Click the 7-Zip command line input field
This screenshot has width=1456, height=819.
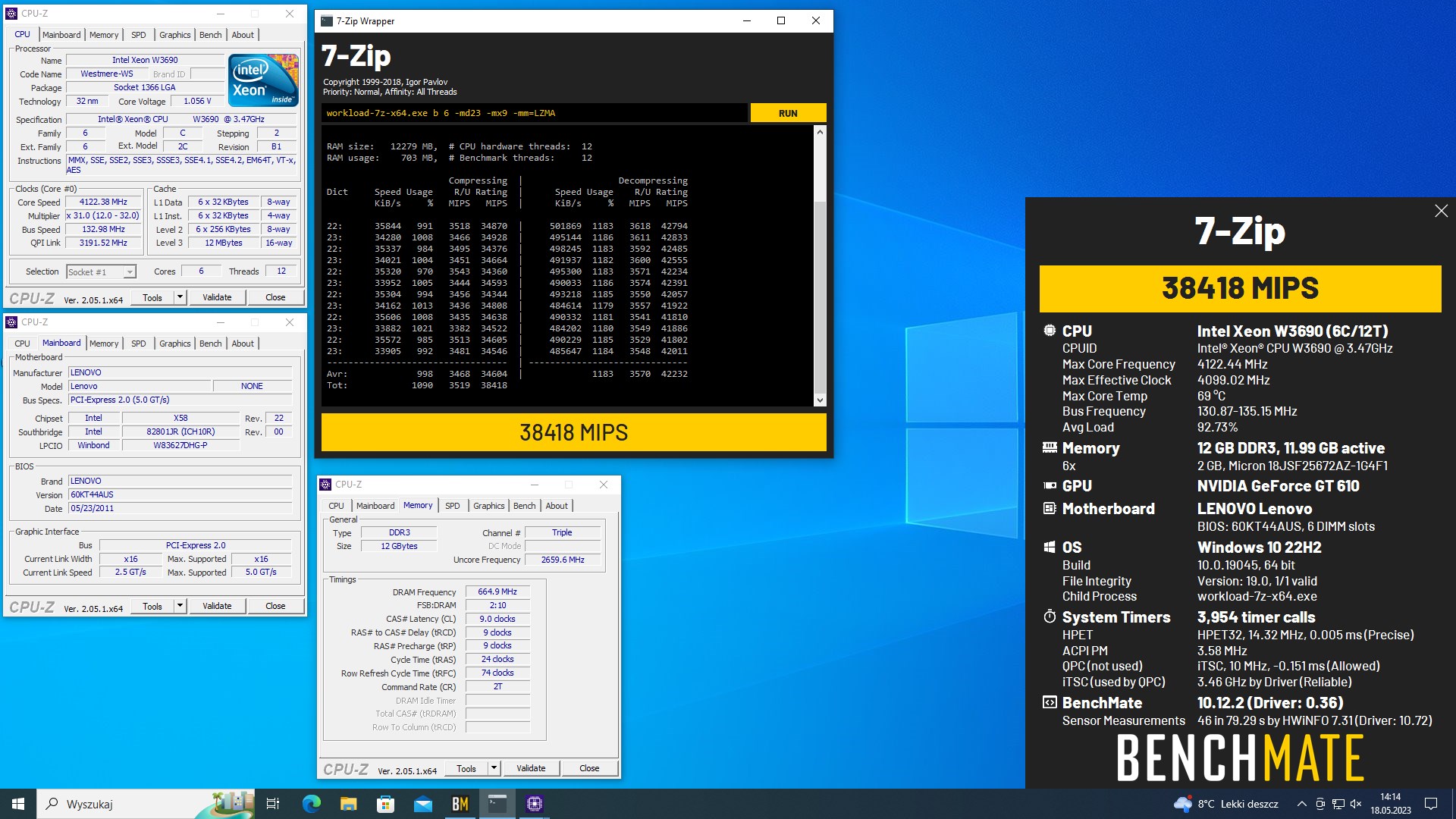[534, 113]
